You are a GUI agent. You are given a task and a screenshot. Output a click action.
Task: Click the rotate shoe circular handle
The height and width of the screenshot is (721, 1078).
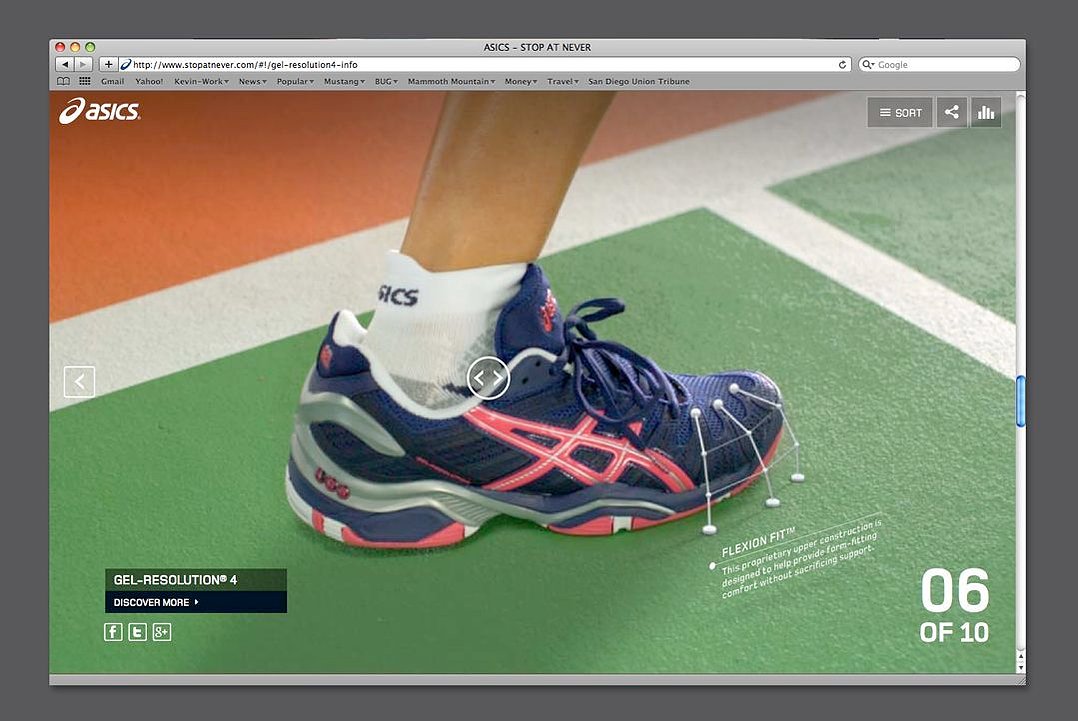point(488,377)
